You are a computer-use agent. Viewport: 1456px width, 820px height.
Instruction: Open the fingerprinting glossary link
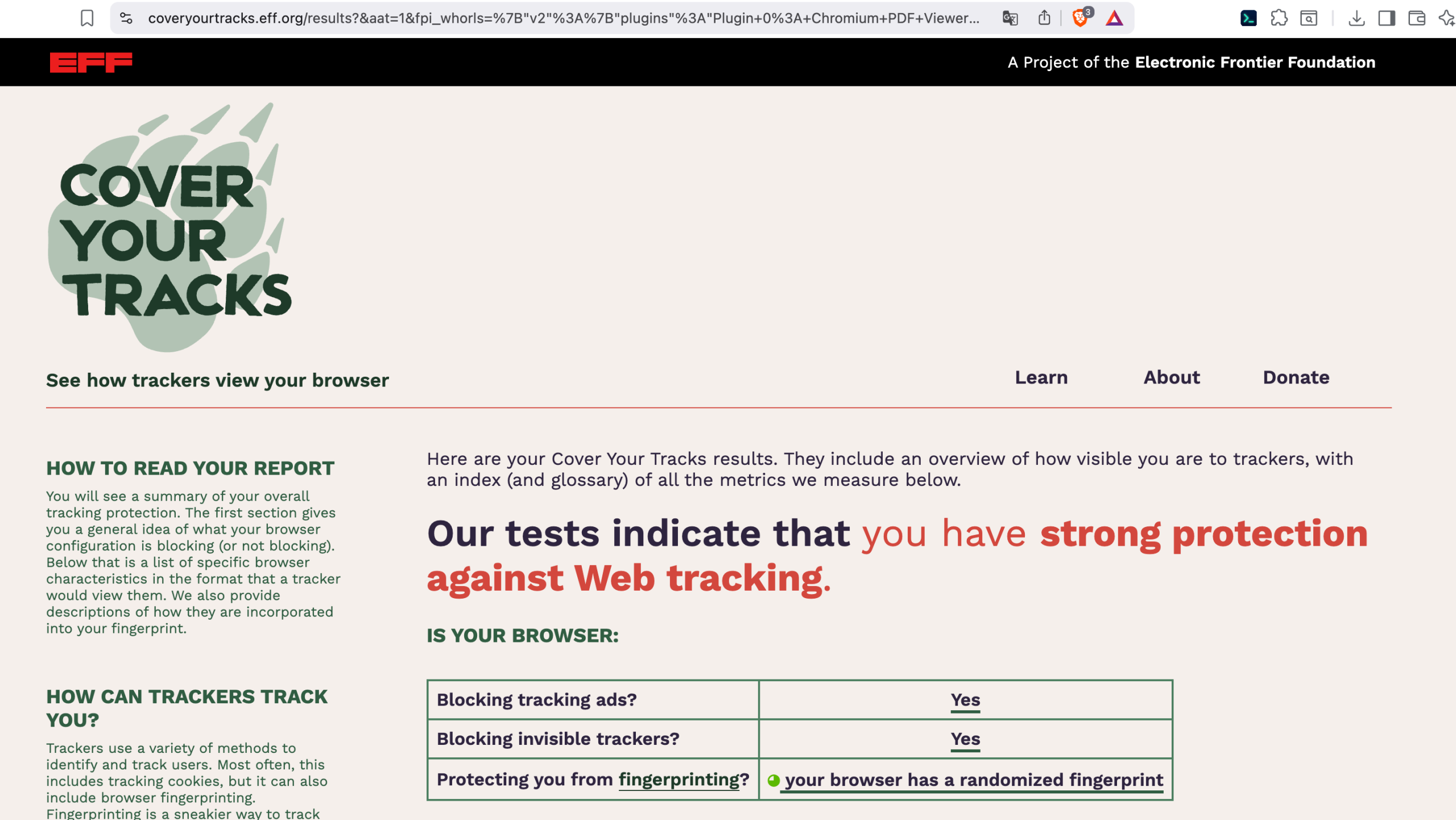[679, 780]
